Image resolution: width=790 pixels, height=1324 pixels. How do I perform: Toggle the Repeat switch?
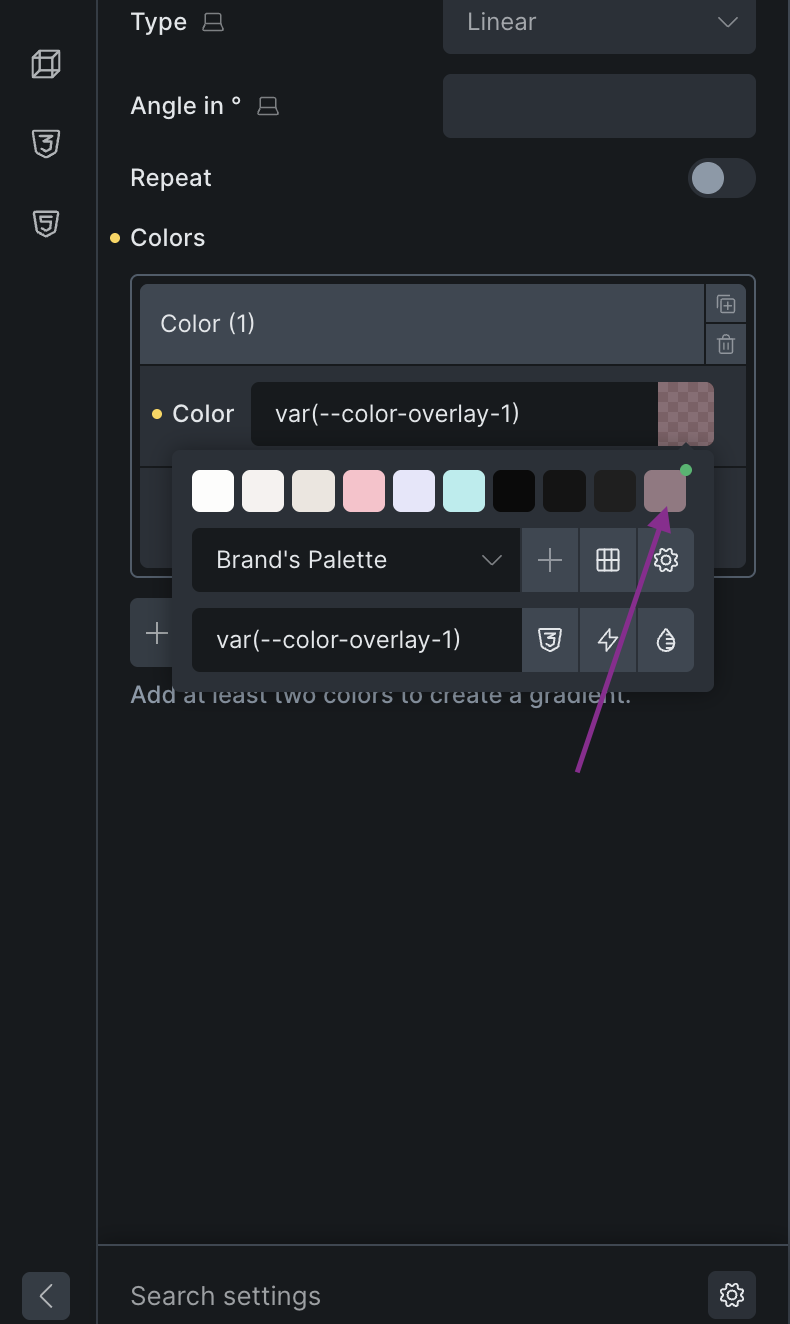(x=721, y=178)
